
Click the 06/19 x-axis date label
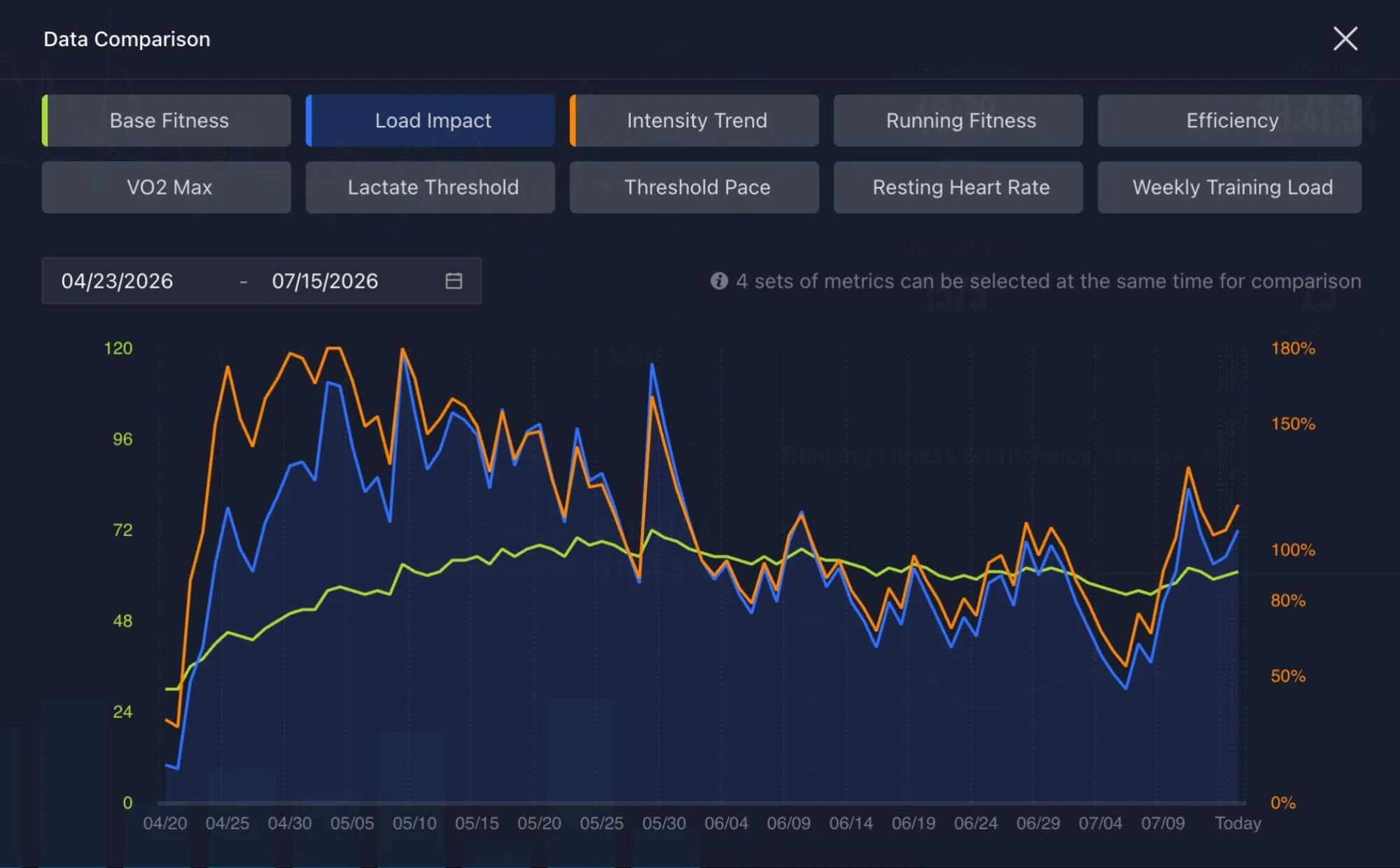[x=913, y=823]
